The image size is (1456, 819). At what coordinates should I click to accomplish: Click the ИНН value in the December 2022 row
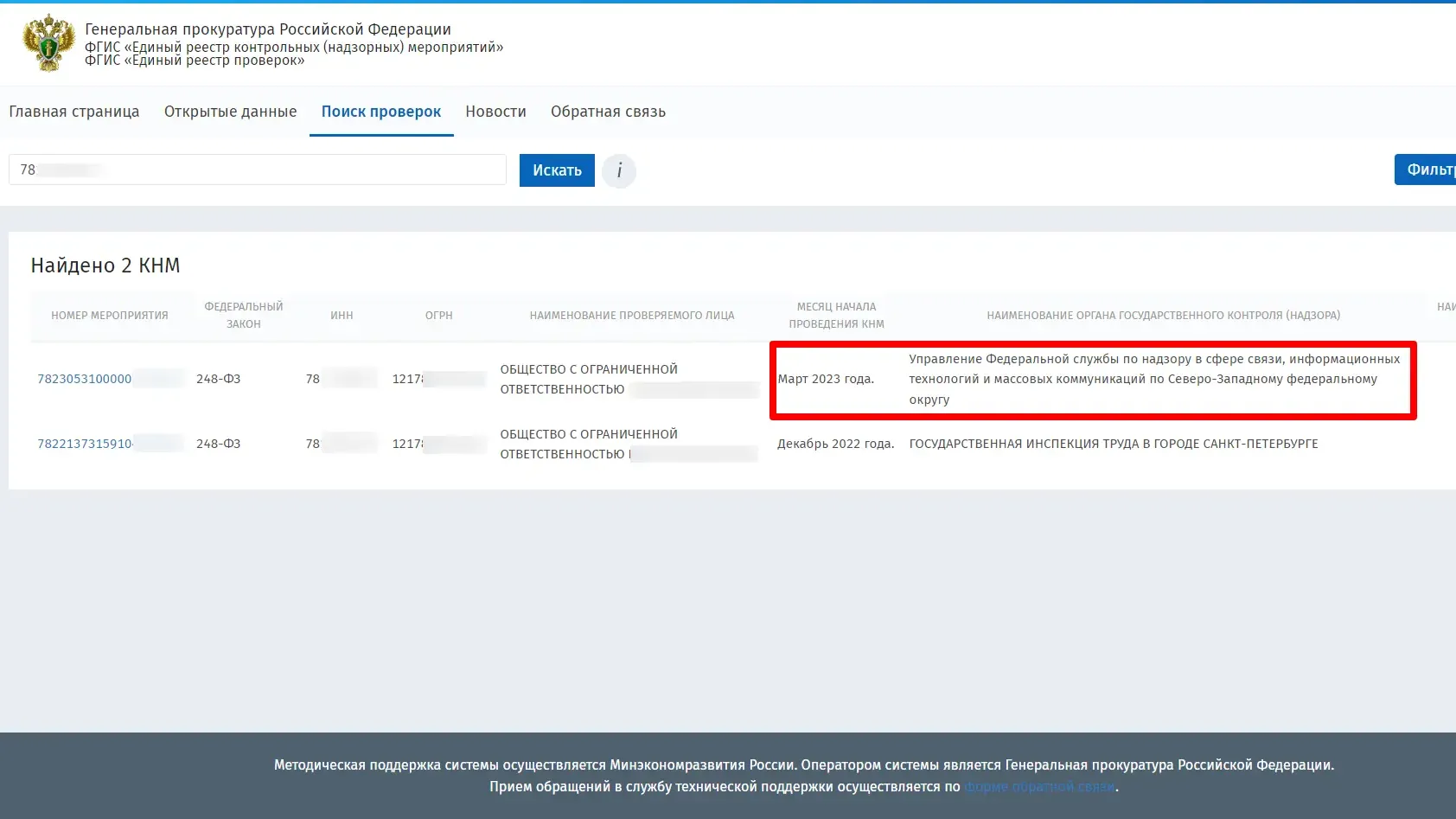341,444
